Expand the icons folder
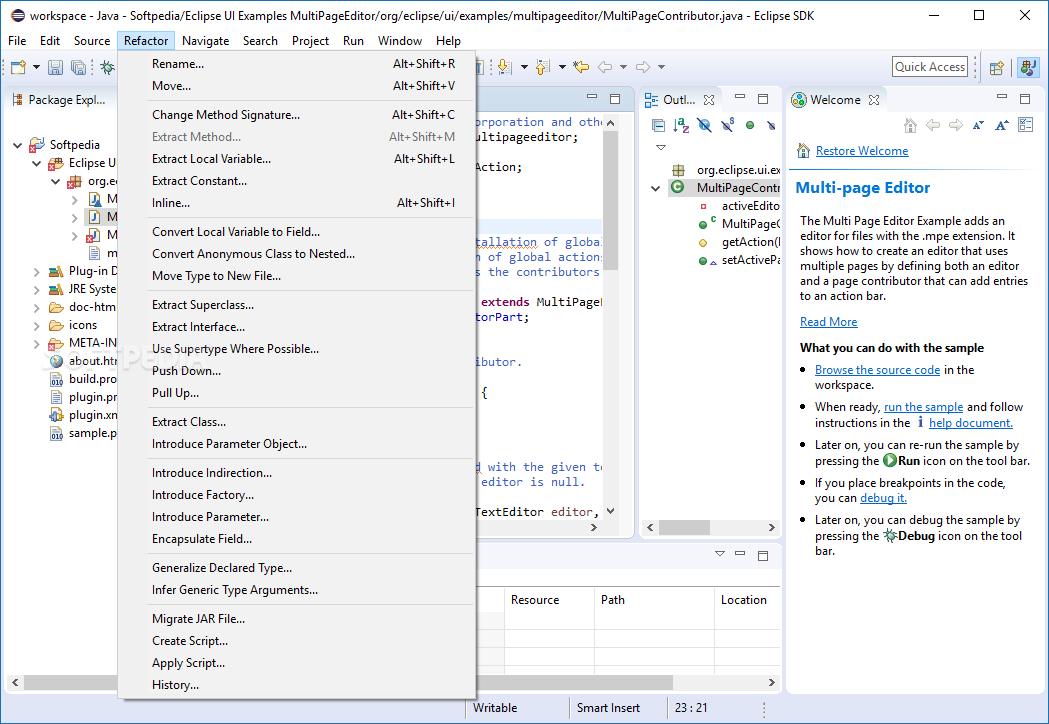The width and height of the screenshot is (1049, 724). [x=37, y=326]
